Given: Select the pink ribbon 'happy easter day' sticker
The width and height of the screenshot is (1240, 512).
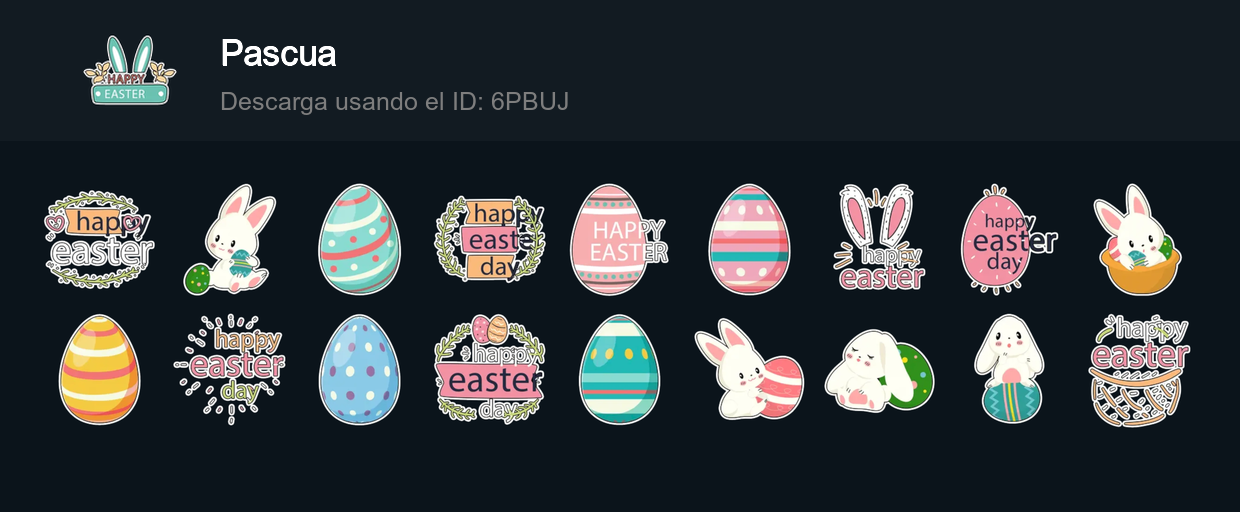Looking at the screenshot, I should 490,370.
